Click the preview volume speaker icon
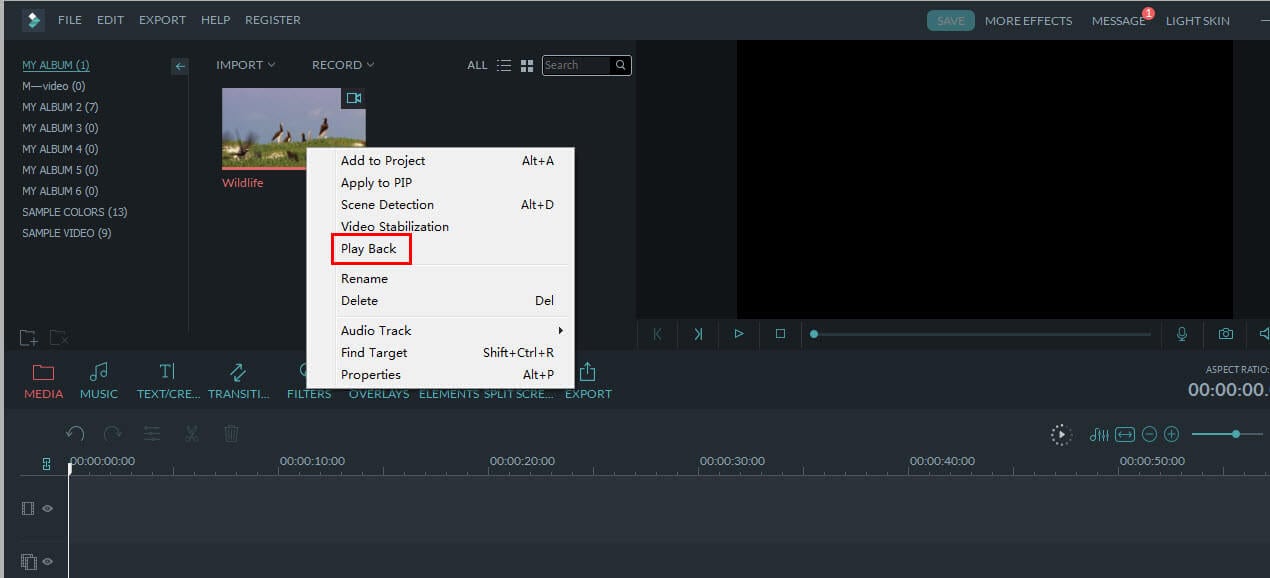1270x578 pixels. pos(1264,334)
